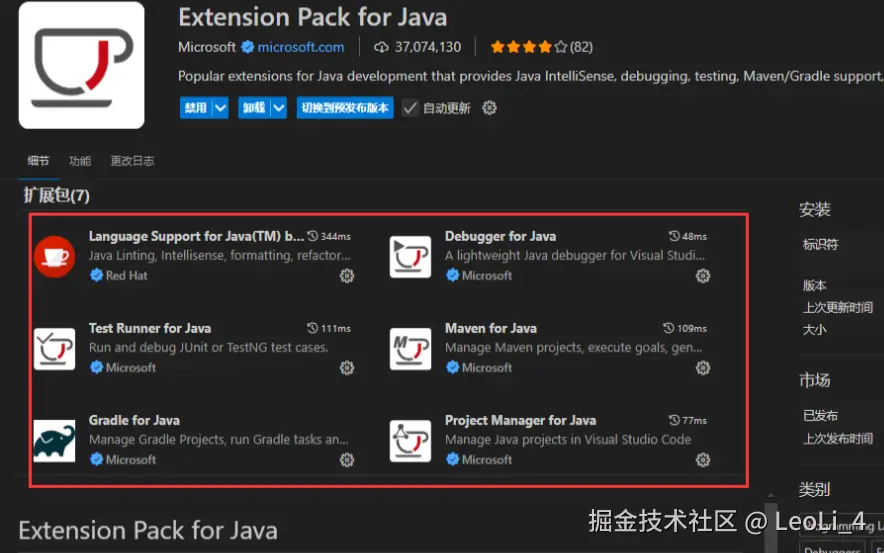Click 切换到预发布版本 button
Viewport: 884px width, 553px height.
click(x=345, y=108)
